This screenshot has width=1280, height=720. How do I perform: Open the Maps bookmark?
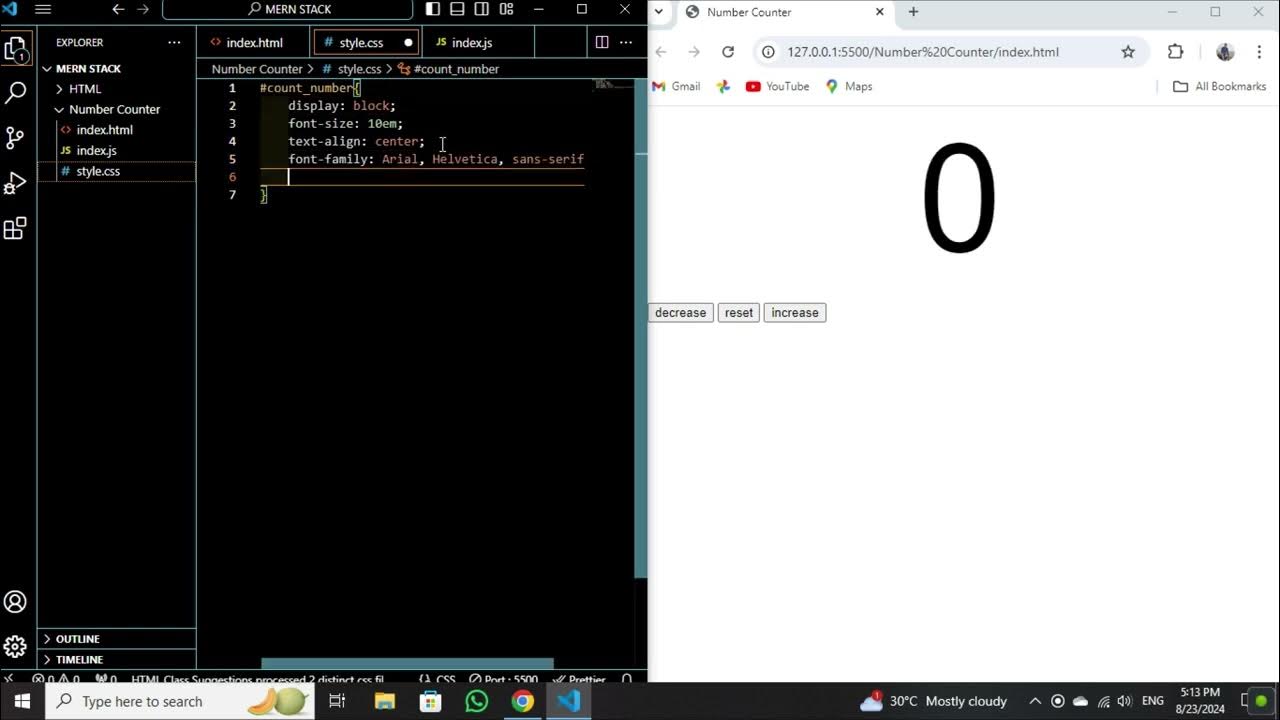(x=848, y=87)
